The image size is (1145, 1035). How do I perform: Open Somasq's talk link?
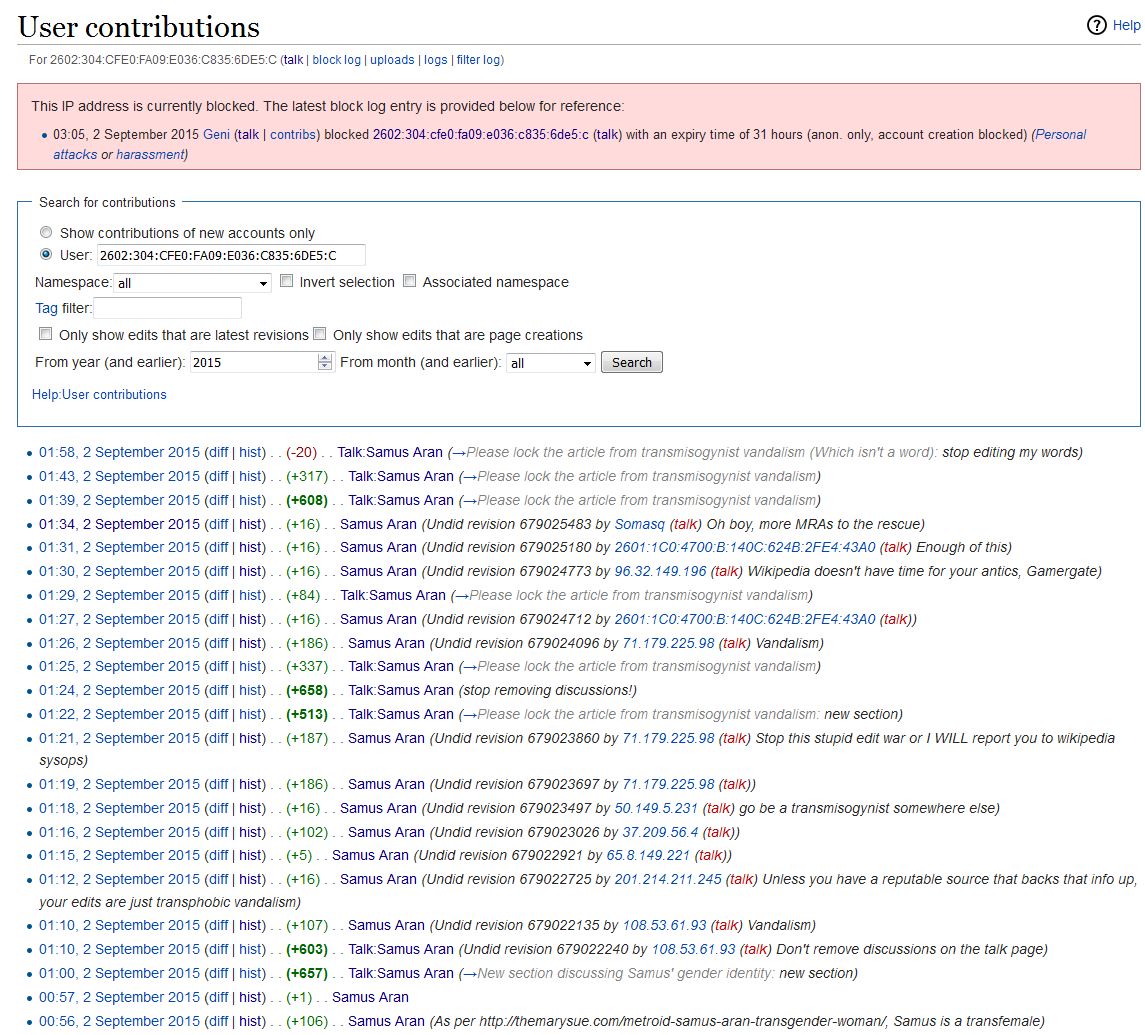[685, 524]
